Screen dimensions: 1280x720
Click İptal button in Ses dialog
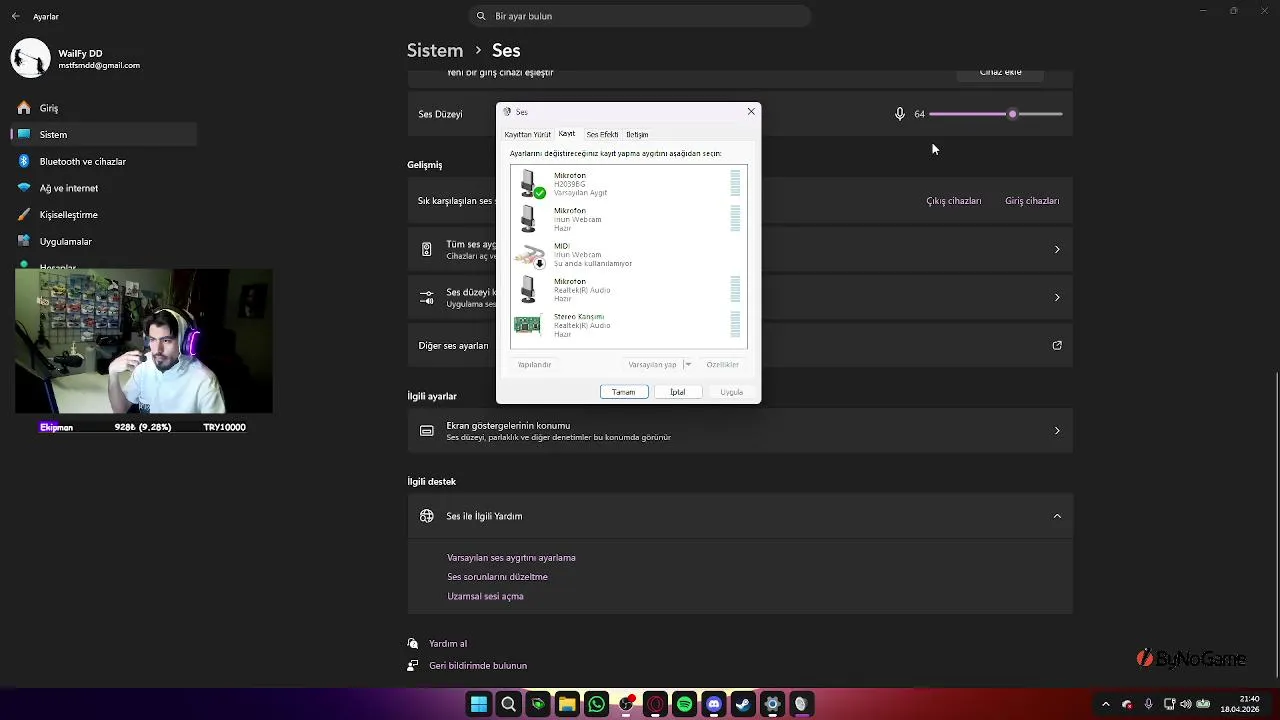677,392
